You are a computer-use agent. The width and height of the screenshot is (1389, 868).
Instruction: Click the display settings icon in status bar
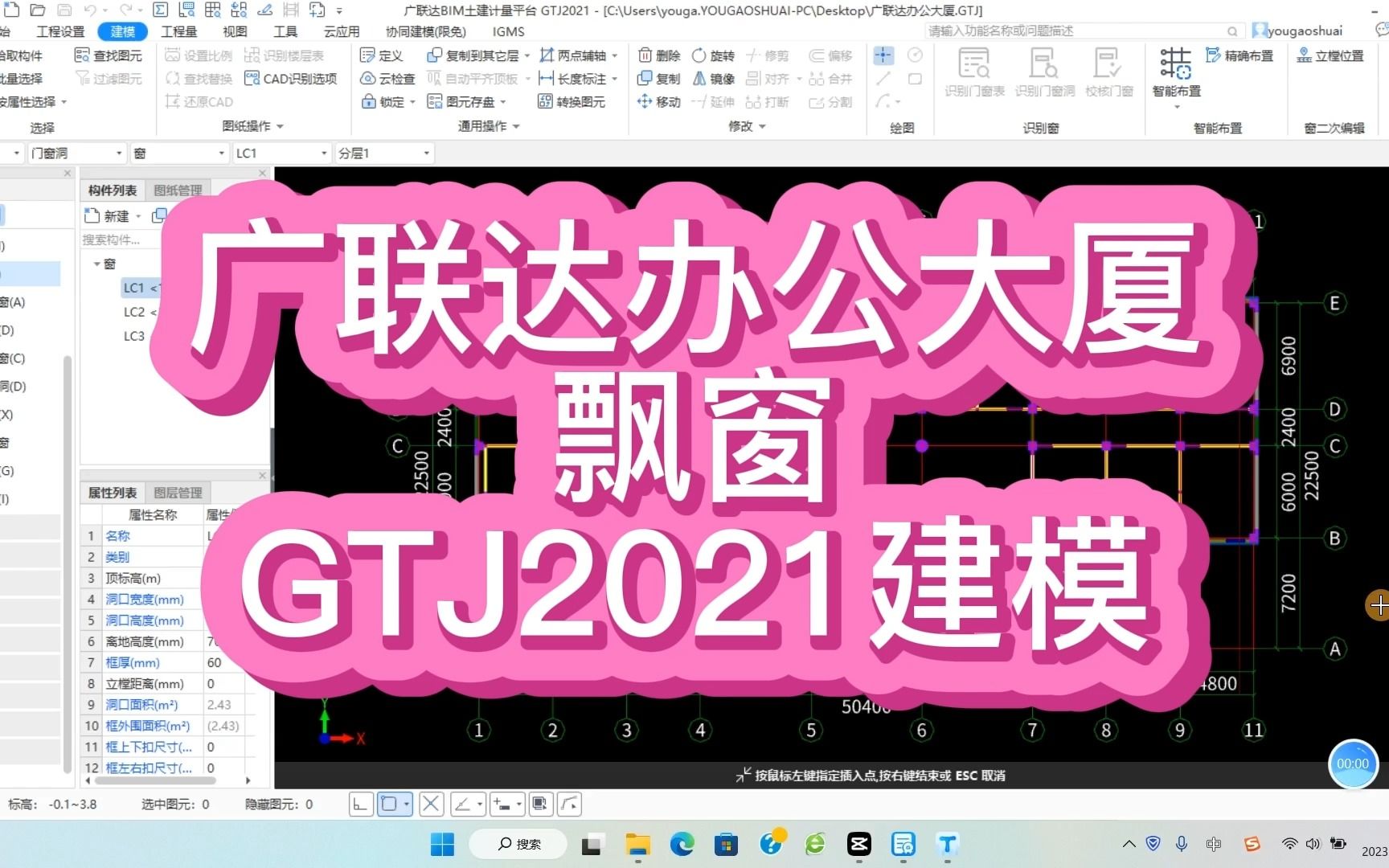pyautogui.click(x=540, y=804)
